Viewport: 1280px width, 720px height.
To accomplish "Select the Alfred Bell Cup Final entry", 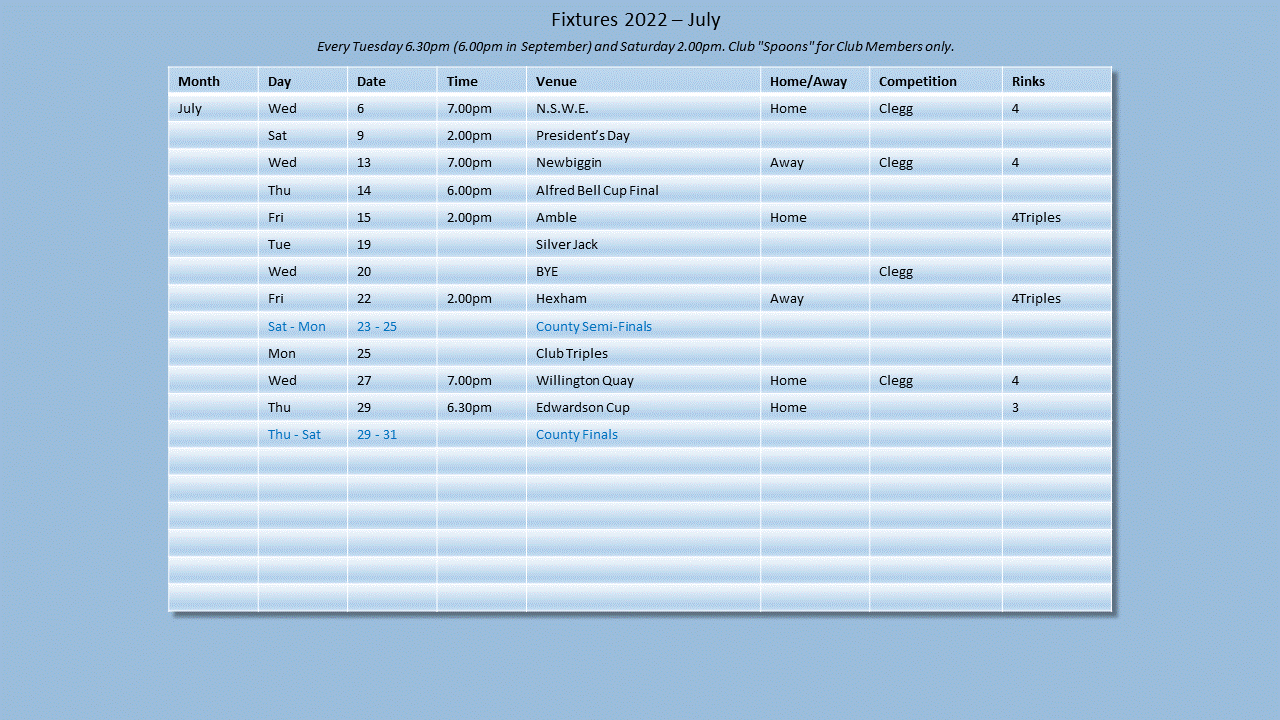I will (597, 190).
